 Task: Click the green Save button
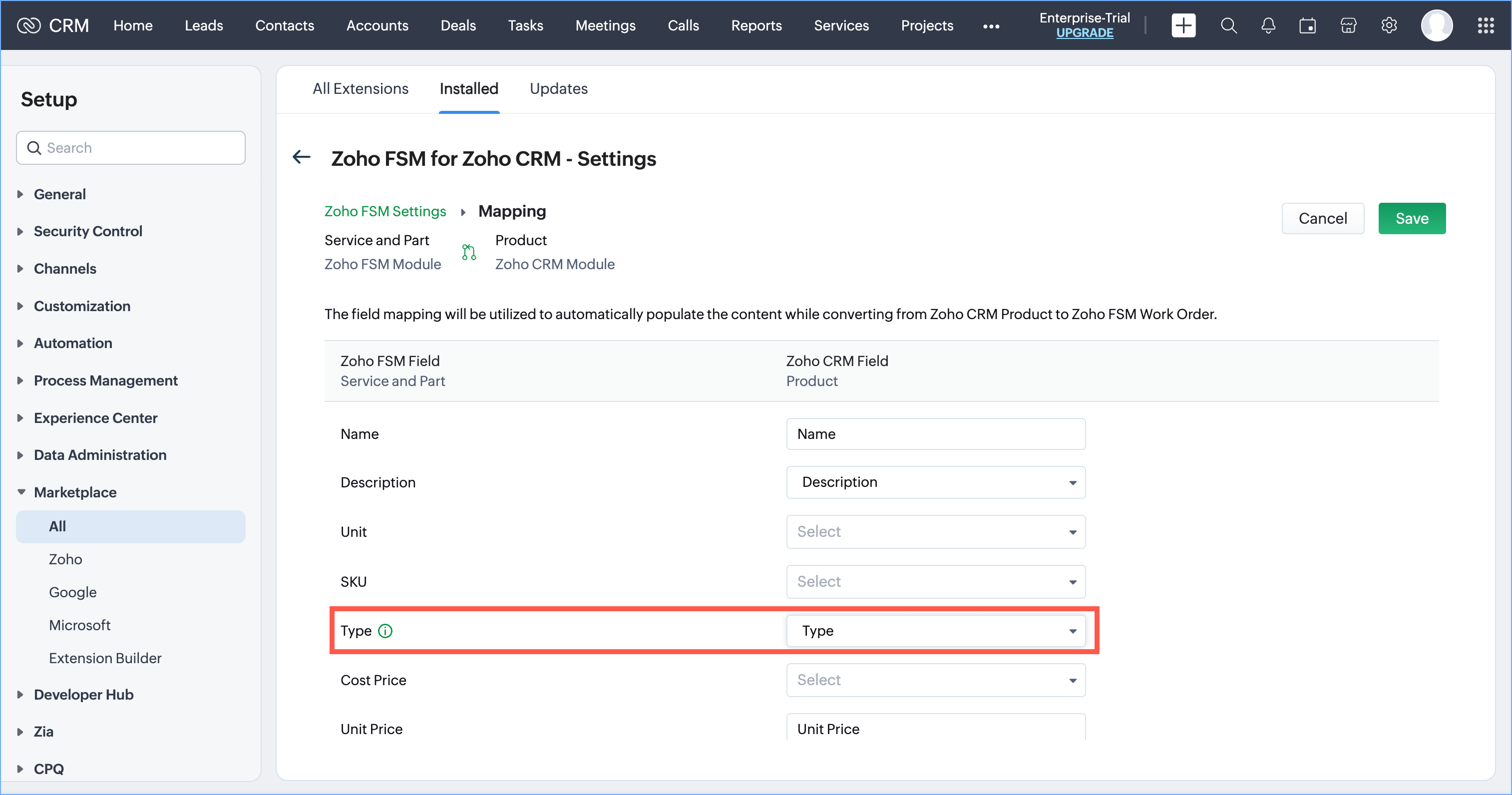pyautogui.click(x=1412, y=218)
